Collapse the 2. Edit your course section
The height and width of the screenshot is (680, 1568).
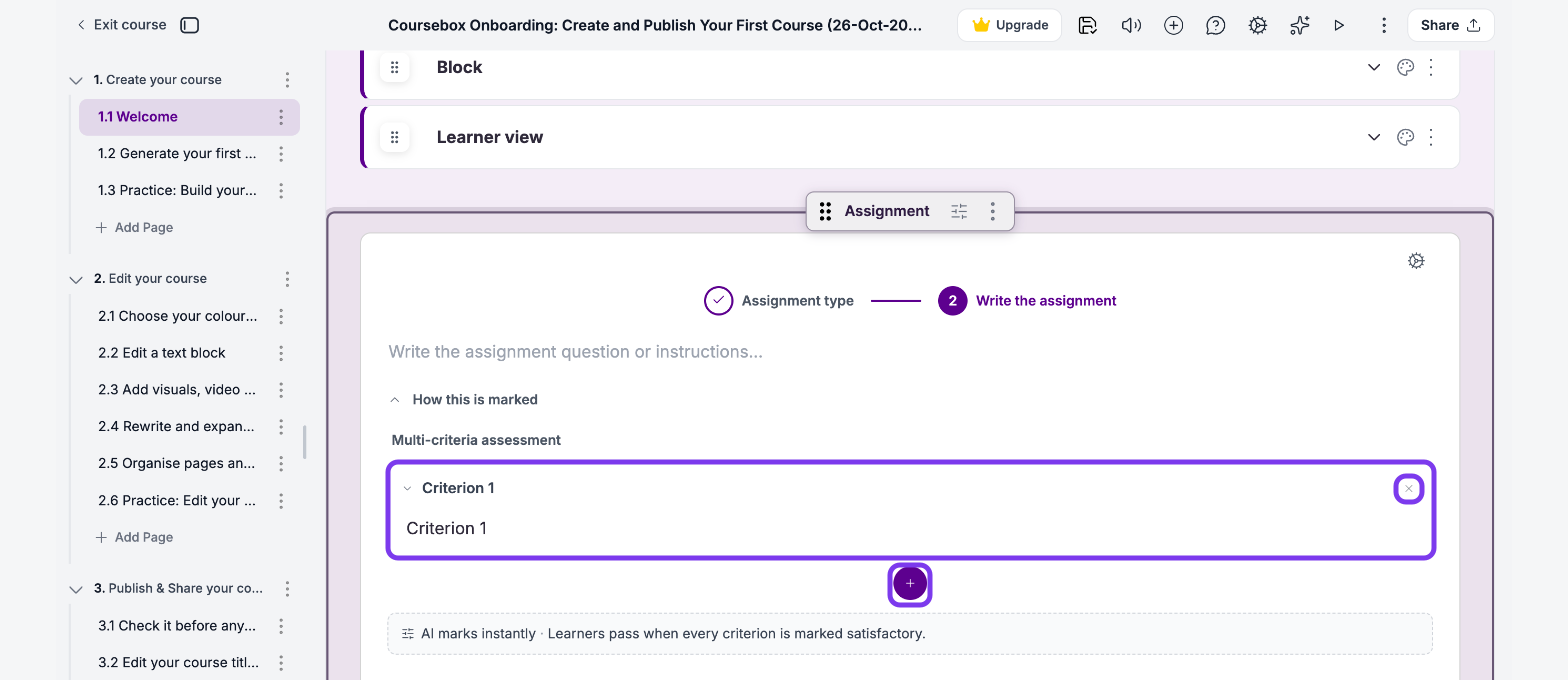[76, 279]
